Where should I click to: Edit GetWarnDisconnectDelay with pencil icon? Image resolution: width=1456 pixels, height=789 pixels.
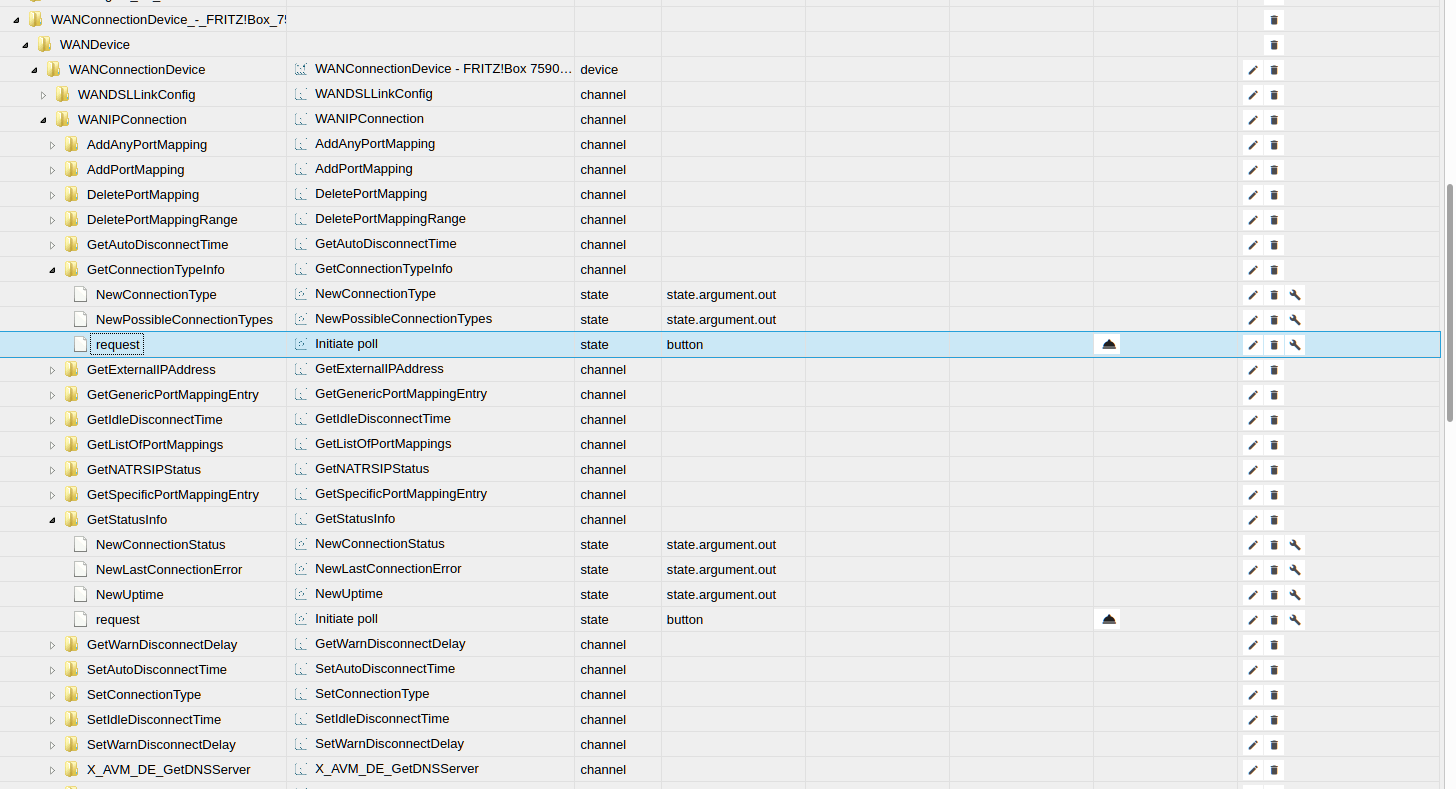[1252, 645]
